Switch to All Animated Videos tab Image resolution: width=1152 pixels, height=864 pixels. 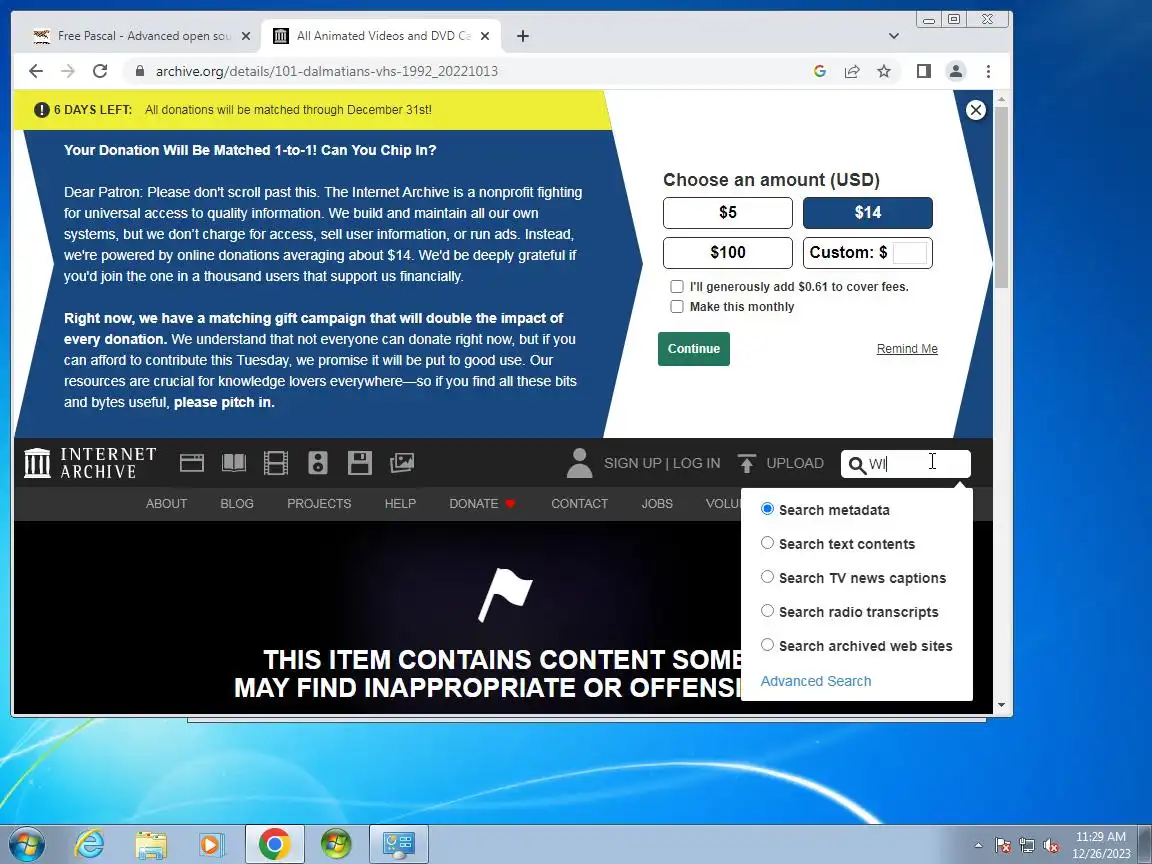coord(381,36)
